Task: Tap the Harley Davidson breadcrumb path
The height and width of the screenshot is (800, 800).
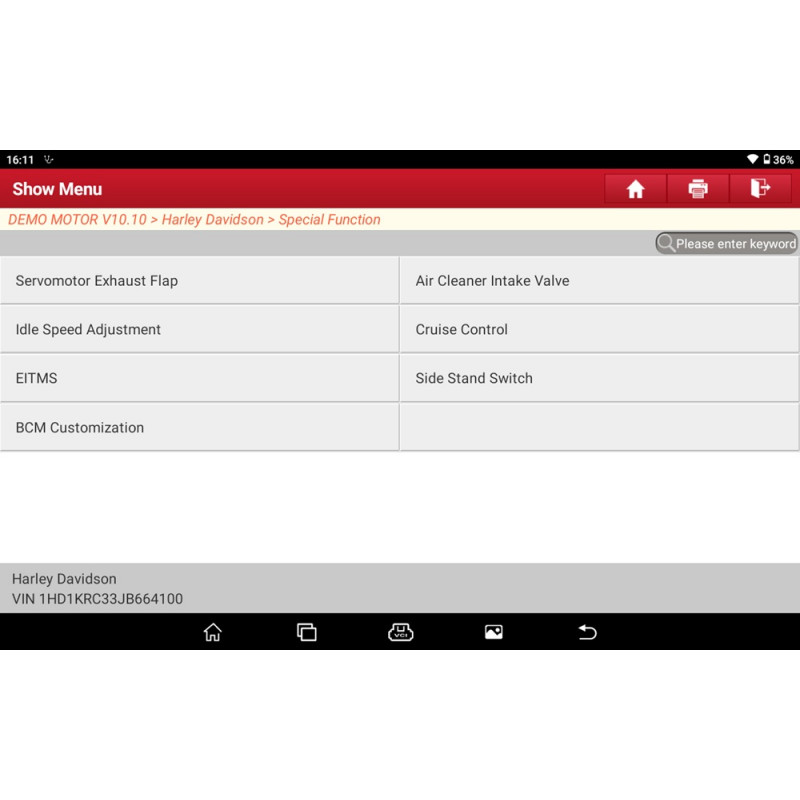Action: click(x=212, y=220)
